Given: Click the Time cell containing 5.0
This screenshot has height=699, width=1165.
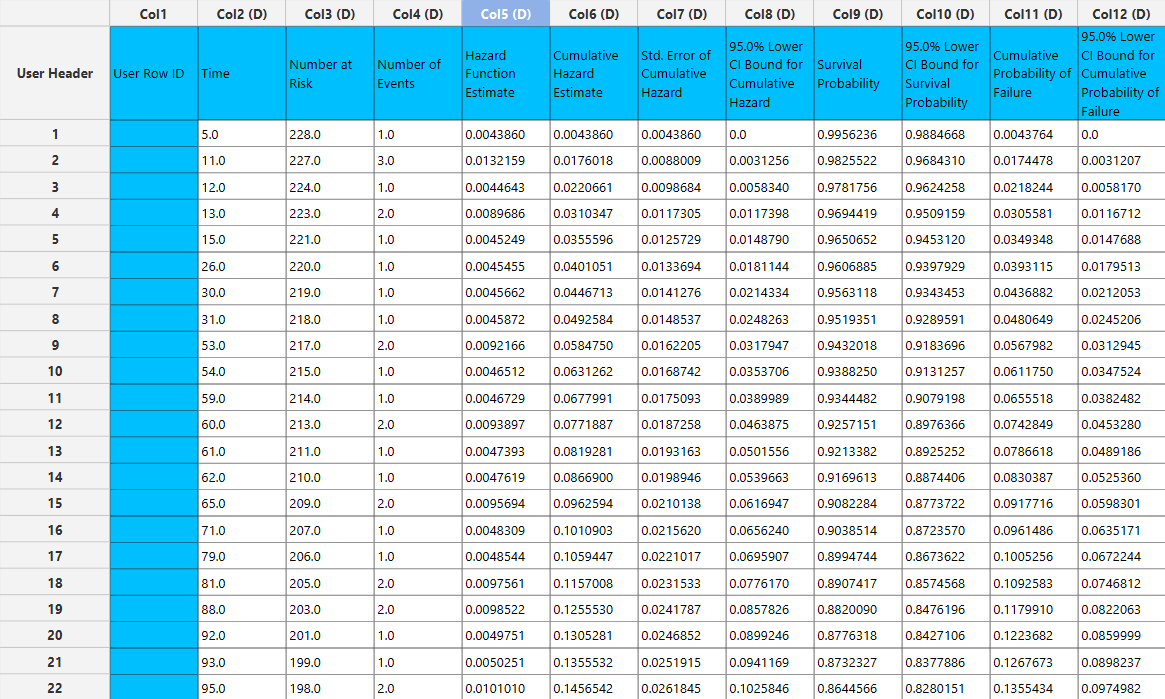Looking at the screenshot, I should tap(241, 134).
